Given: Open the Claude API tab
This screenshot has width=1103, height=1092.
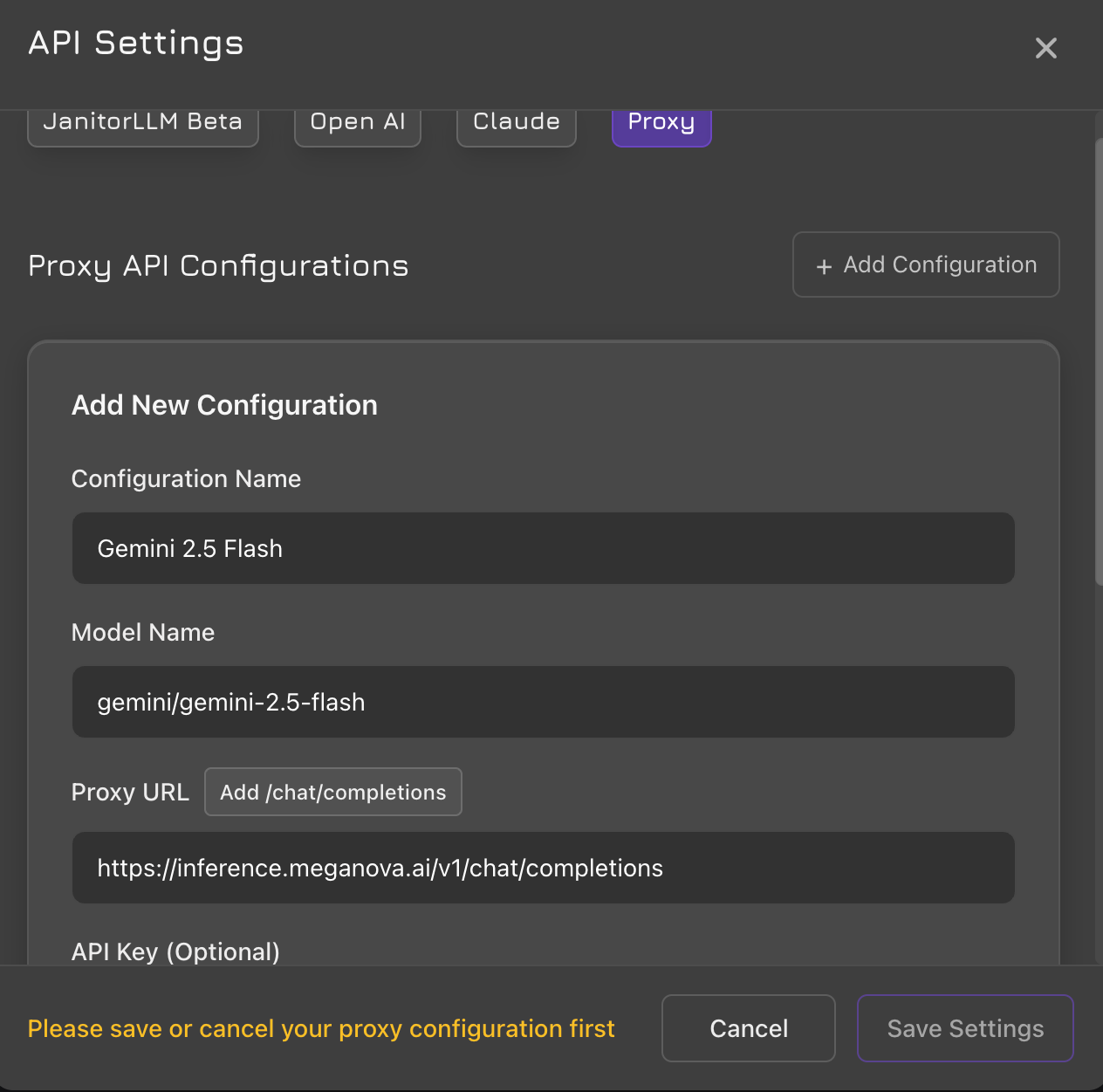Looking at the screenshot, I should [x=517, y=123].
